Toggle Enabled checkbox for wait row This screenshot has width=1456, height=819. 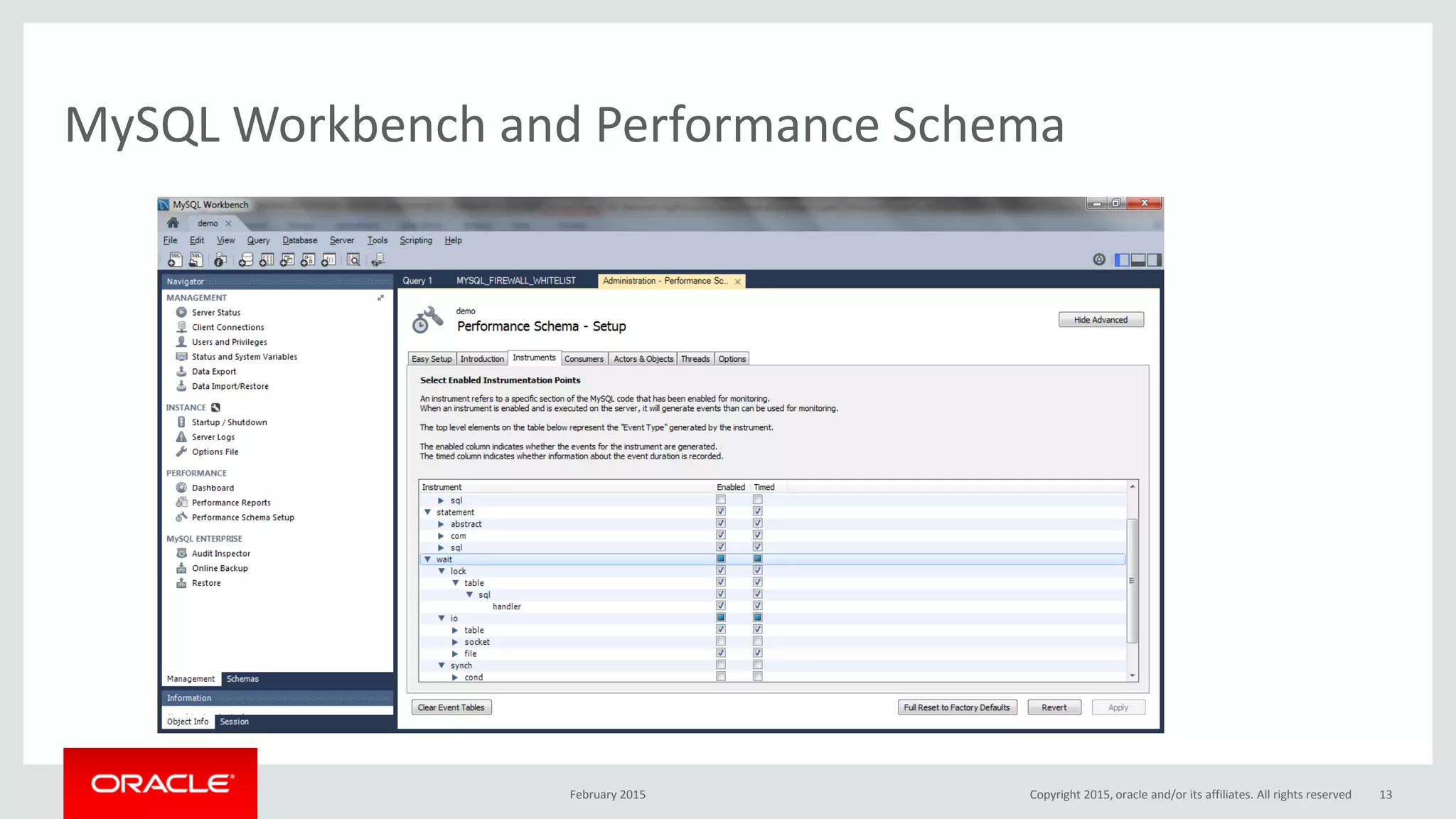tap(721, 559)
